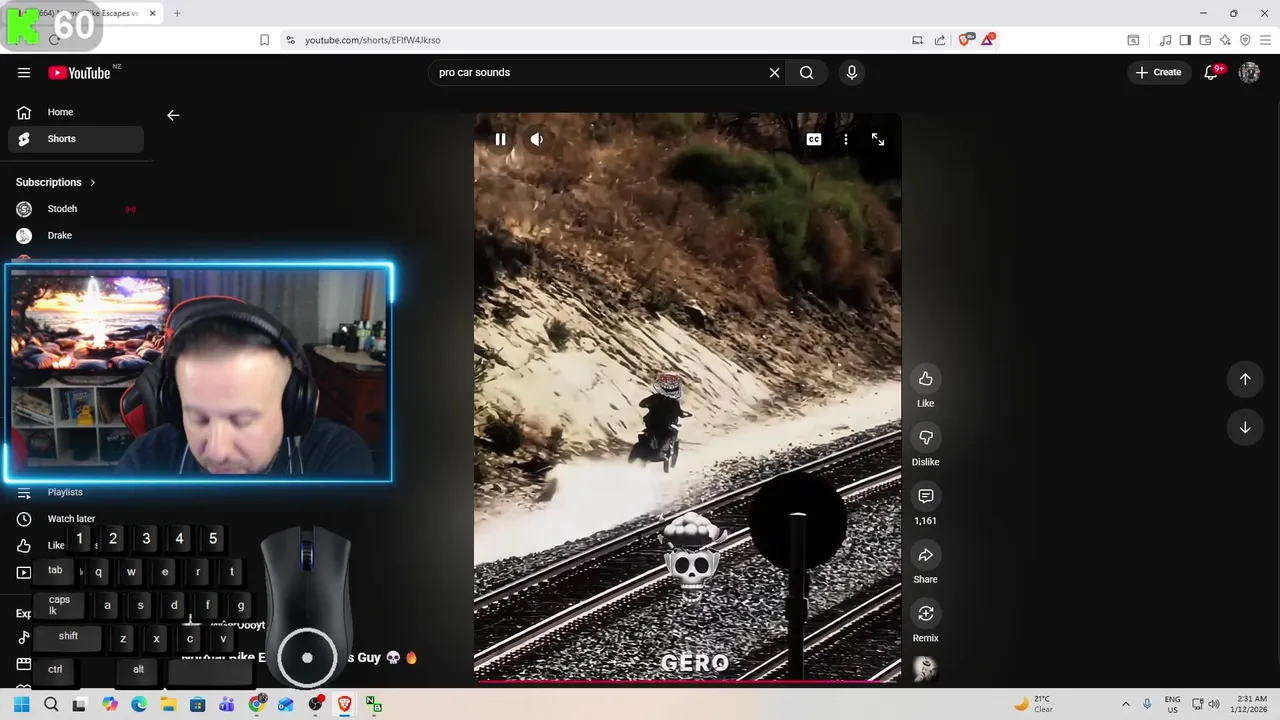Dislike this Short
This screenshot has height=720, width=1280.
[926, 437]
